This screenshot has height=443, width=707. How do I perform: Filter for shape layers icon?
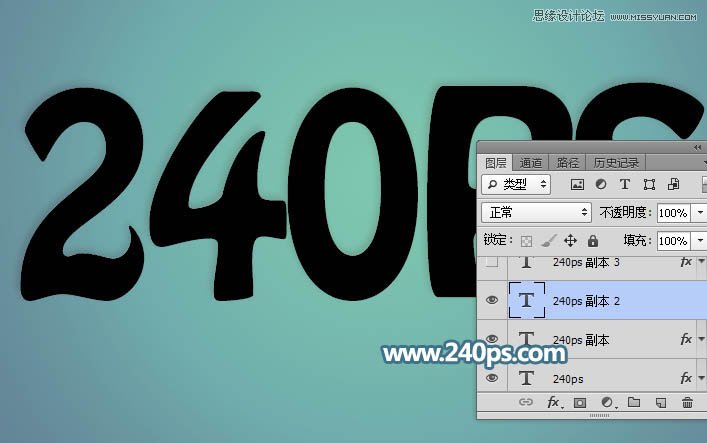(x=649, y=185)
